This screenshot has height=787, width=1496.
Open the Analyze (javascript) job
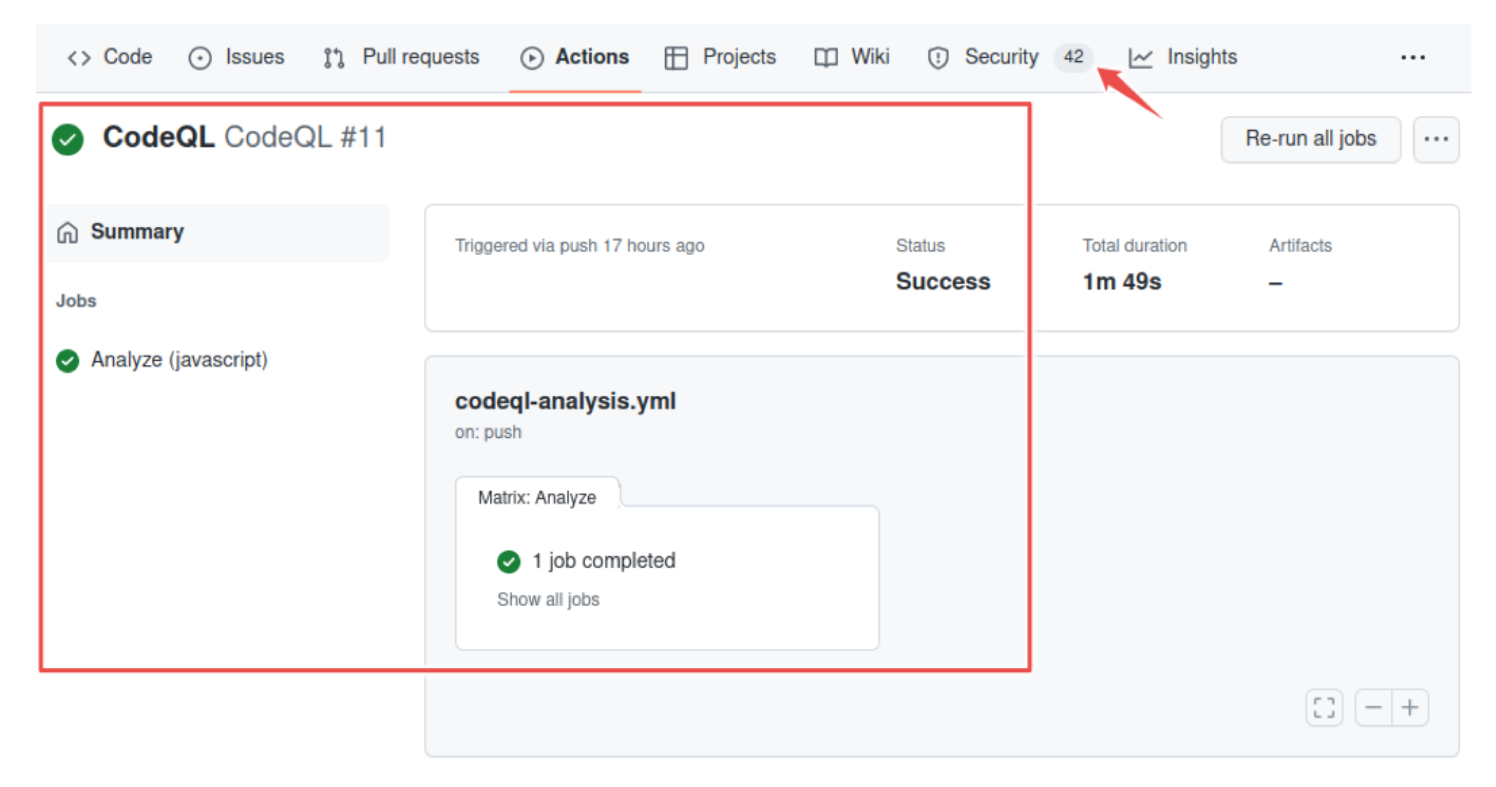pyautogui.click(x=179, y=360)
